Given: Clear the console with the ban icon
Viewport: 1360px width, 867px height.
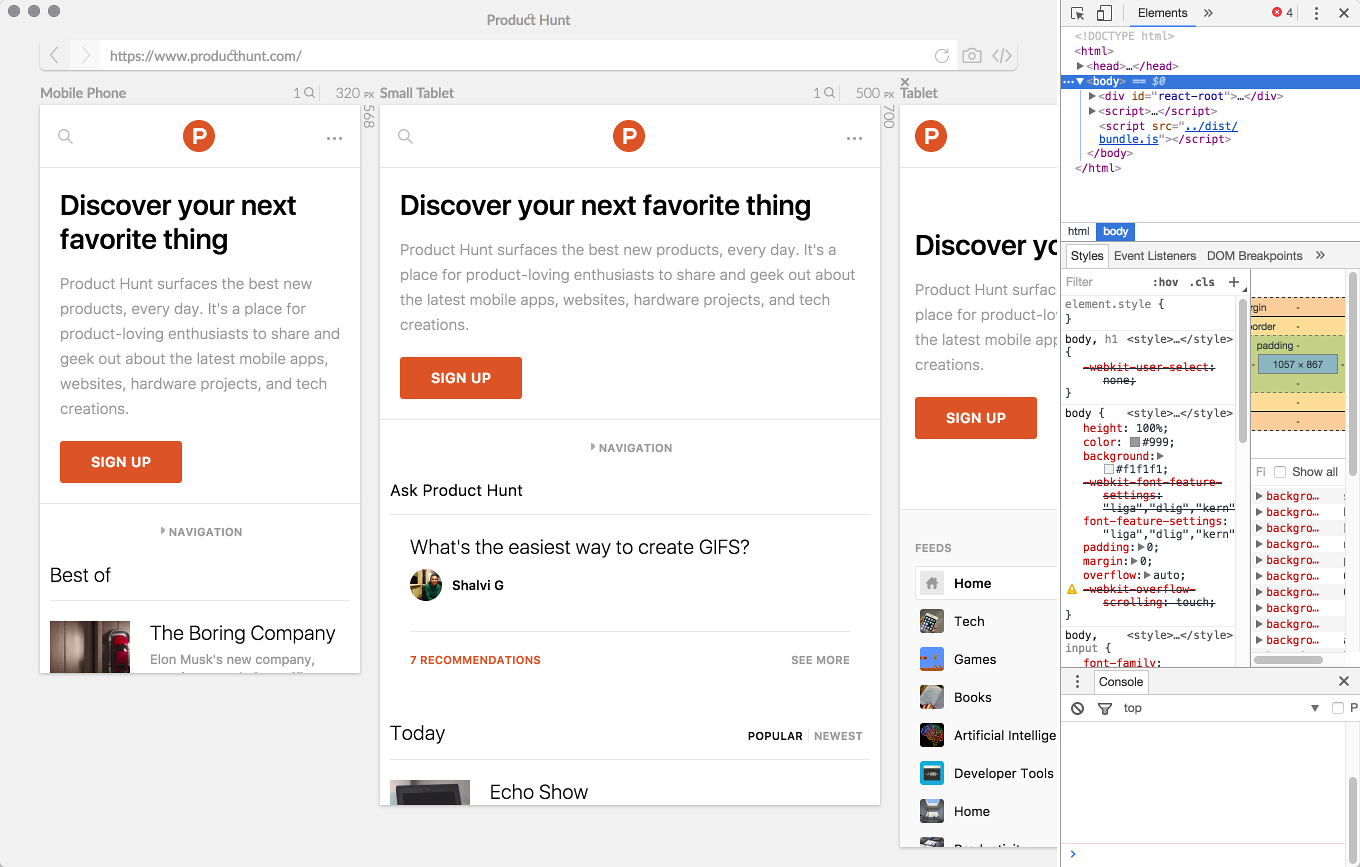Looking at the screenshot, I should tap(1079, 708).
